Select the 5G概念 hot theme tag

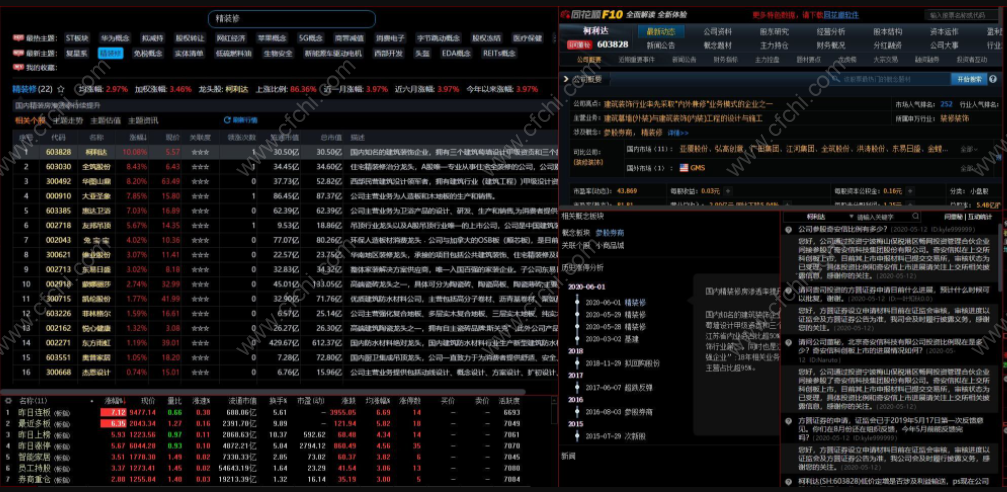click(x=310, y=38)
